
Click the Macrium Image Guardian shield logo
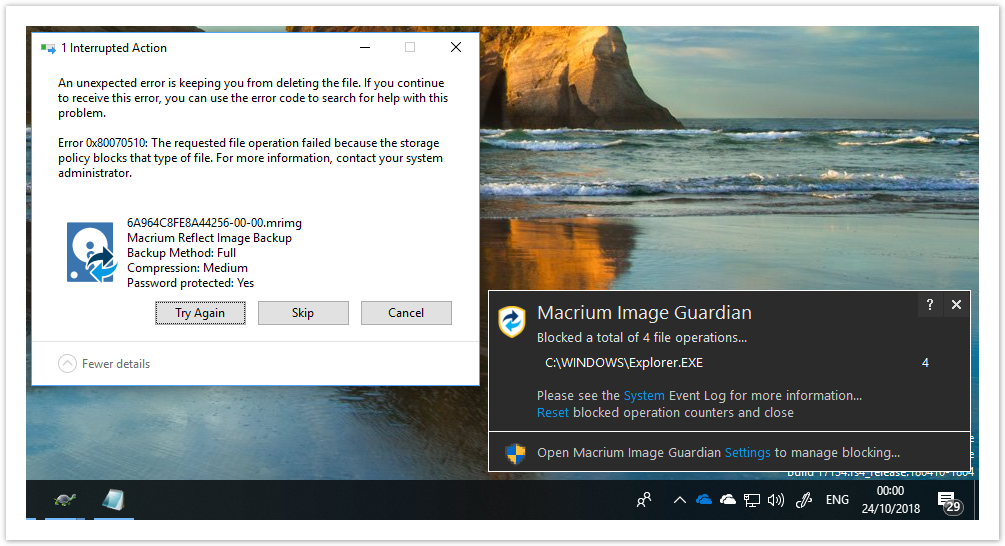point(512,321)
